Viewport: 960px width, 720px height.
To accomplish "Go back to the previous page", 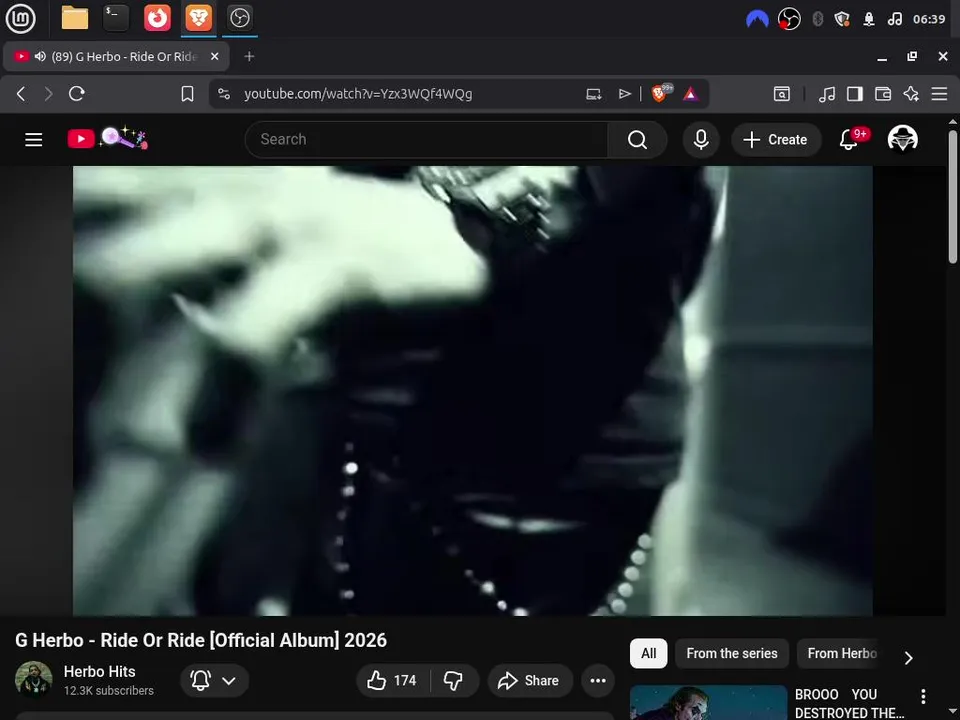I will (21, 94).
